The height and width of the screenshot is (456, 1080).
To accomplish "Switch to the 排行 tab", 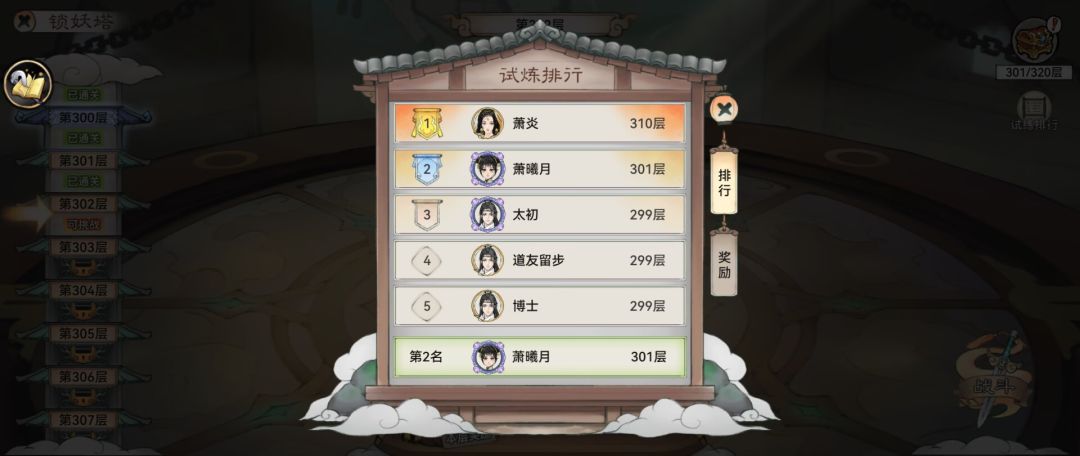I will pos(724,181).
